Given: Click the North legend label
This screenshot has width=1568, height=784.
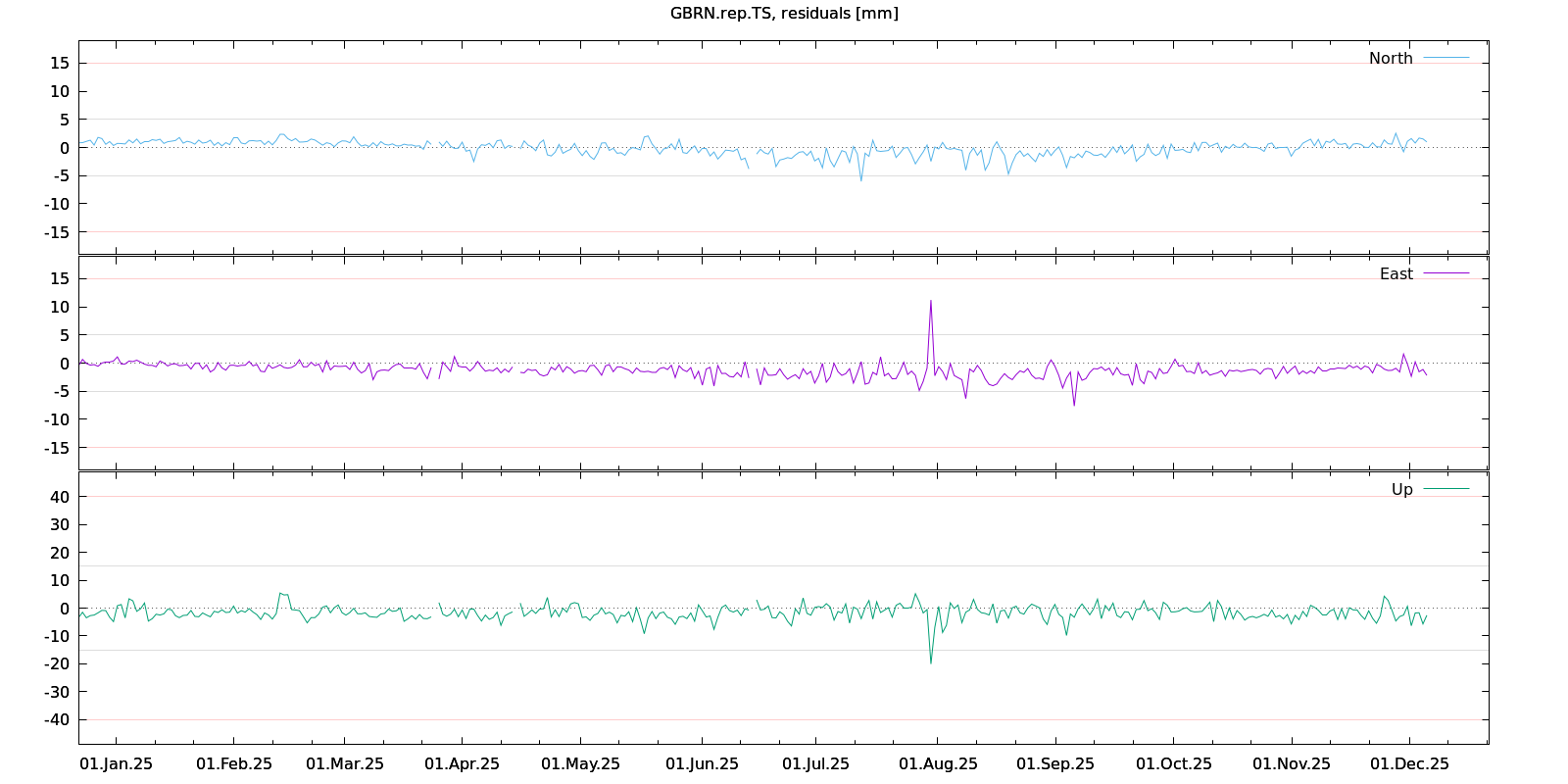Looking at the screenshot, I should pyautogui.click(x=1391, y=58).
